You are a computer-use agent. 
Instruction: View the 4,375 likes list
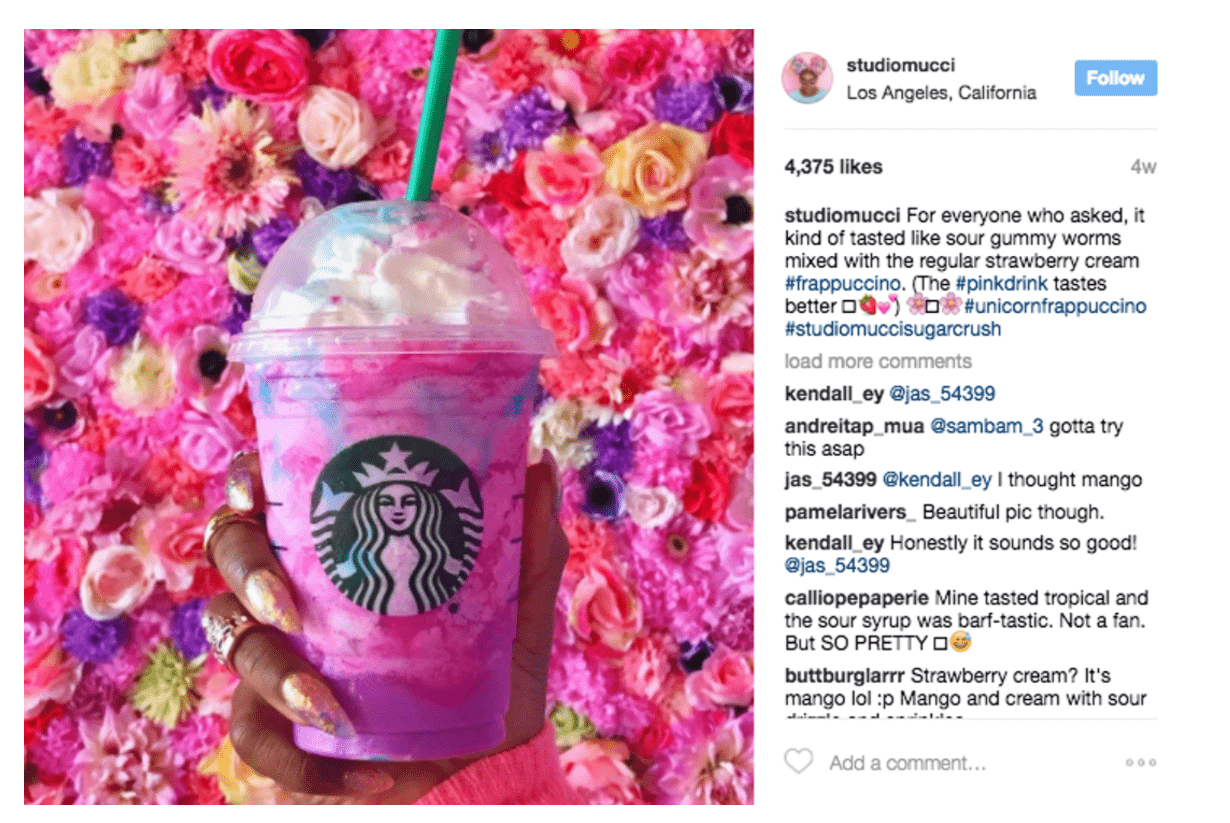point(834,167)
